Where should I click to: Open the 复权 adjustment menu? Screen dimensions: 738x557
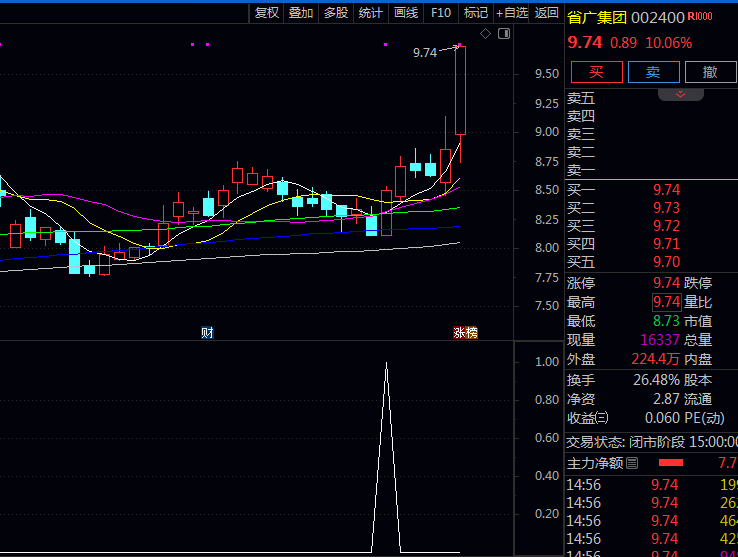[x=267, y=13]
